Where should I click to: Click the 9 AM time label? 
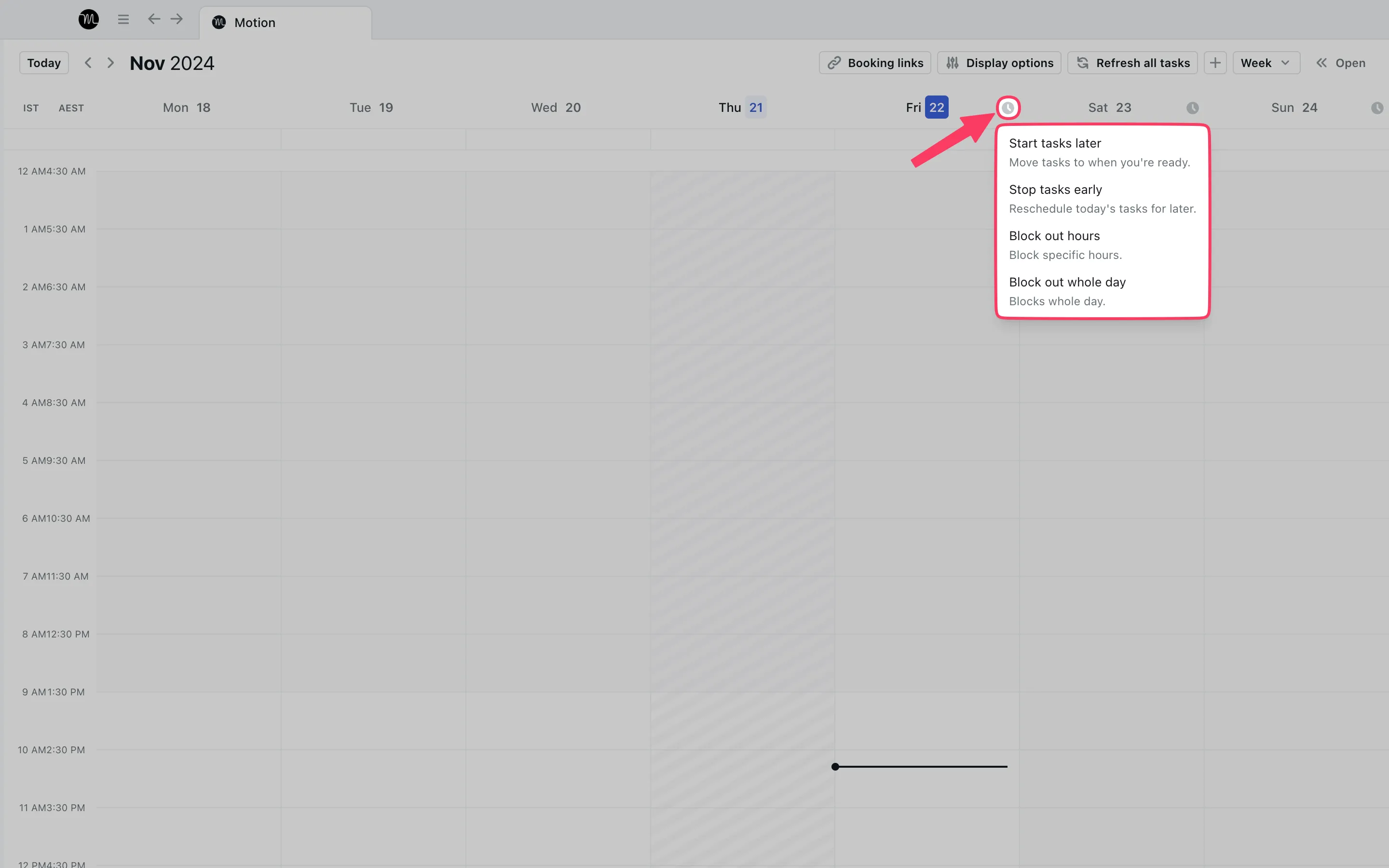pyautogui.click(x=33, y=692)
